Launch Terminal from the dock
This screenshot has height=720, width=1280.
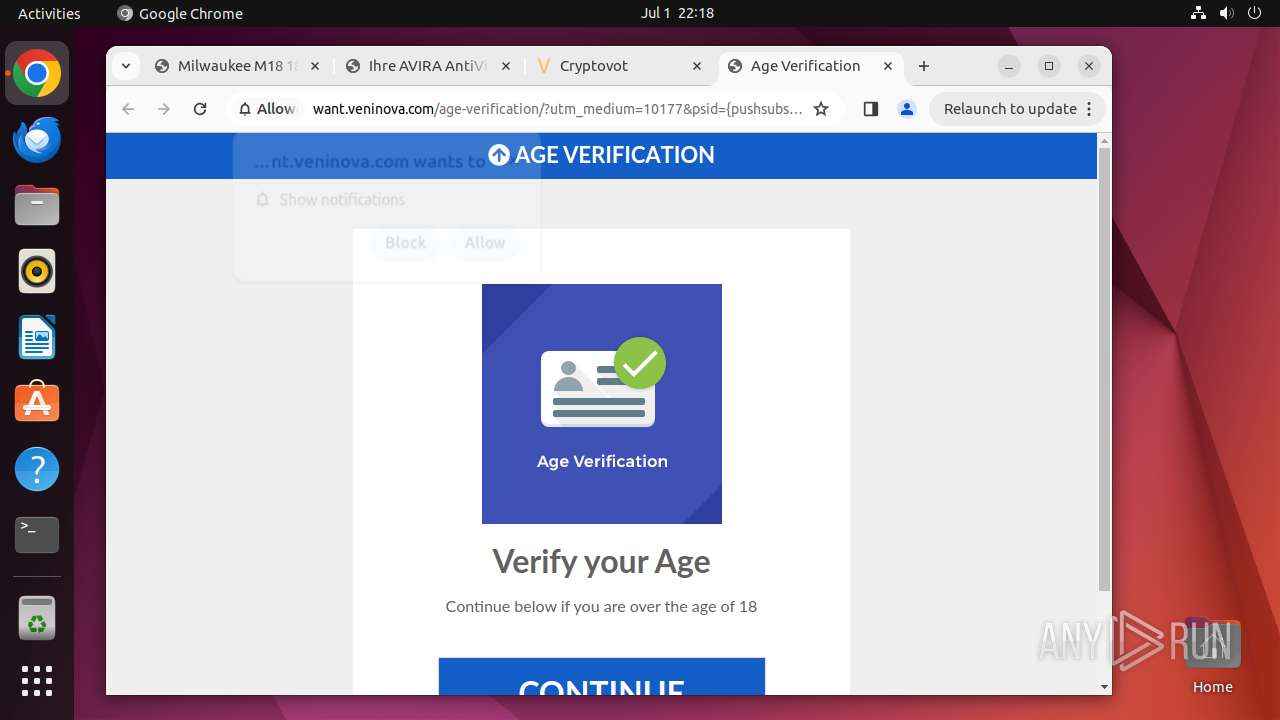(x=37, y=535)
